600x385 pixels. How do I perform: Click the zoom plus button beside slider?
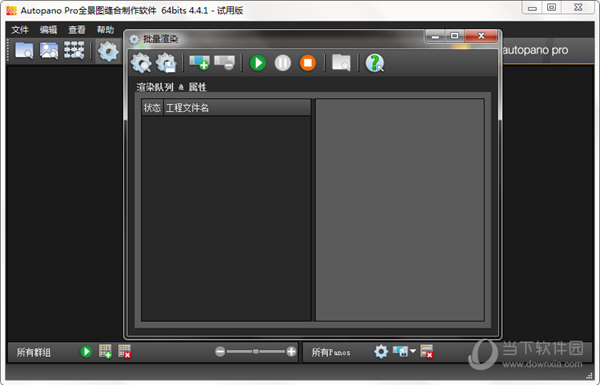[291, 351]
